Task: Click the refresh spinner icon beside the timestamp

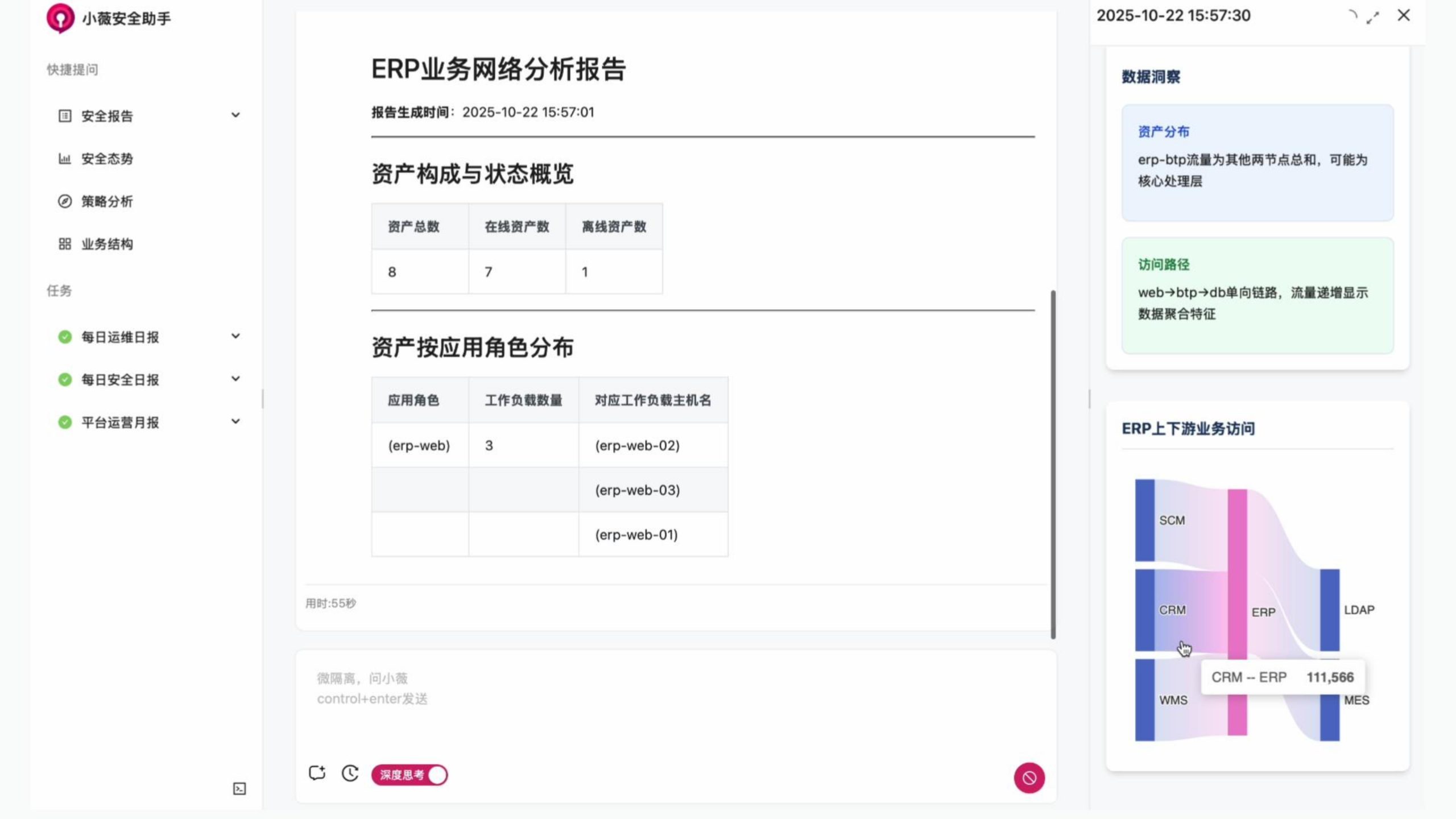Action: point(1352,15)
